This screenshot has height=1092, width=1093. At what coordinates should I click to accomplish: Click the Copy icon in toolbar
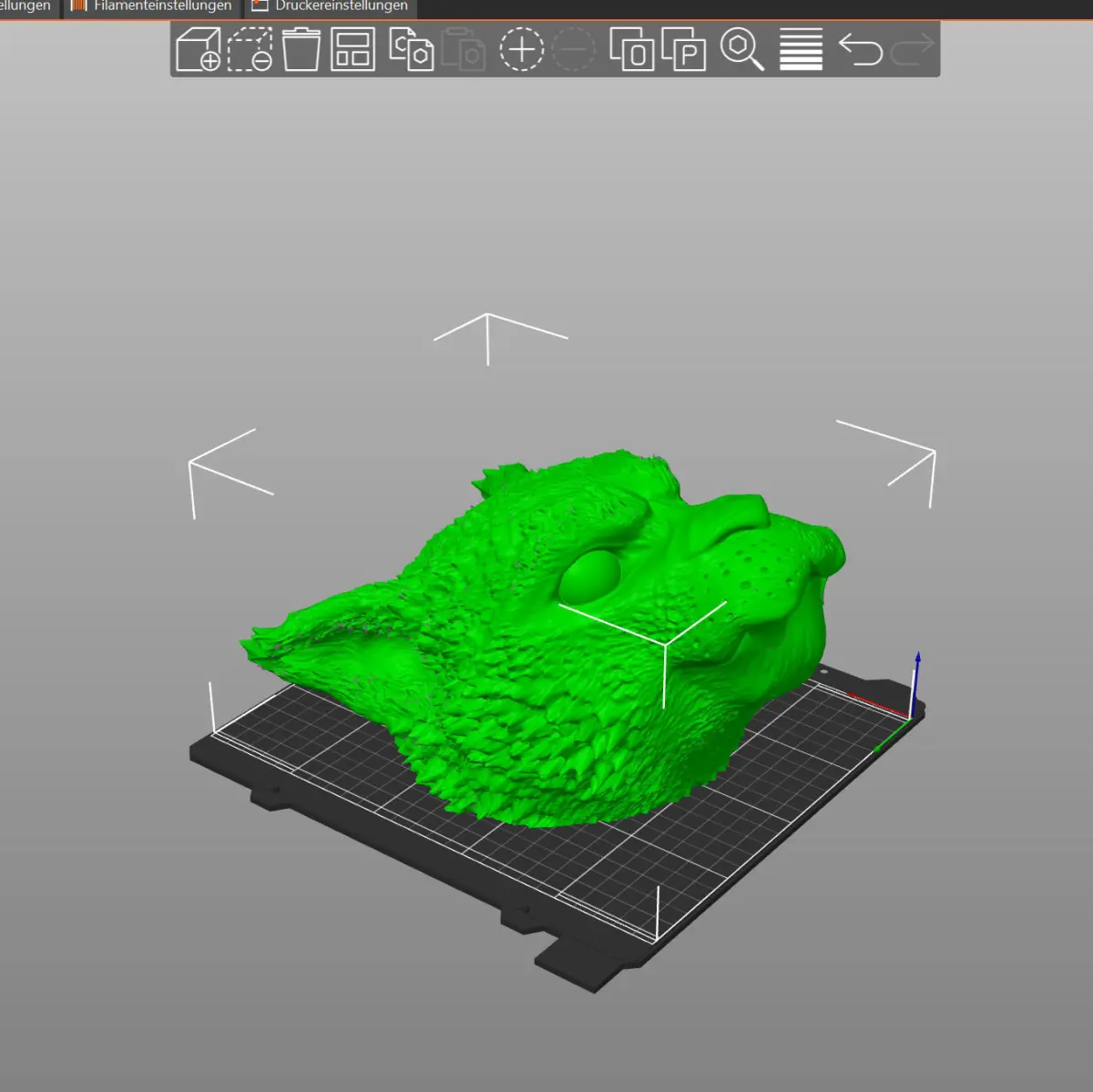click(411, 49)
